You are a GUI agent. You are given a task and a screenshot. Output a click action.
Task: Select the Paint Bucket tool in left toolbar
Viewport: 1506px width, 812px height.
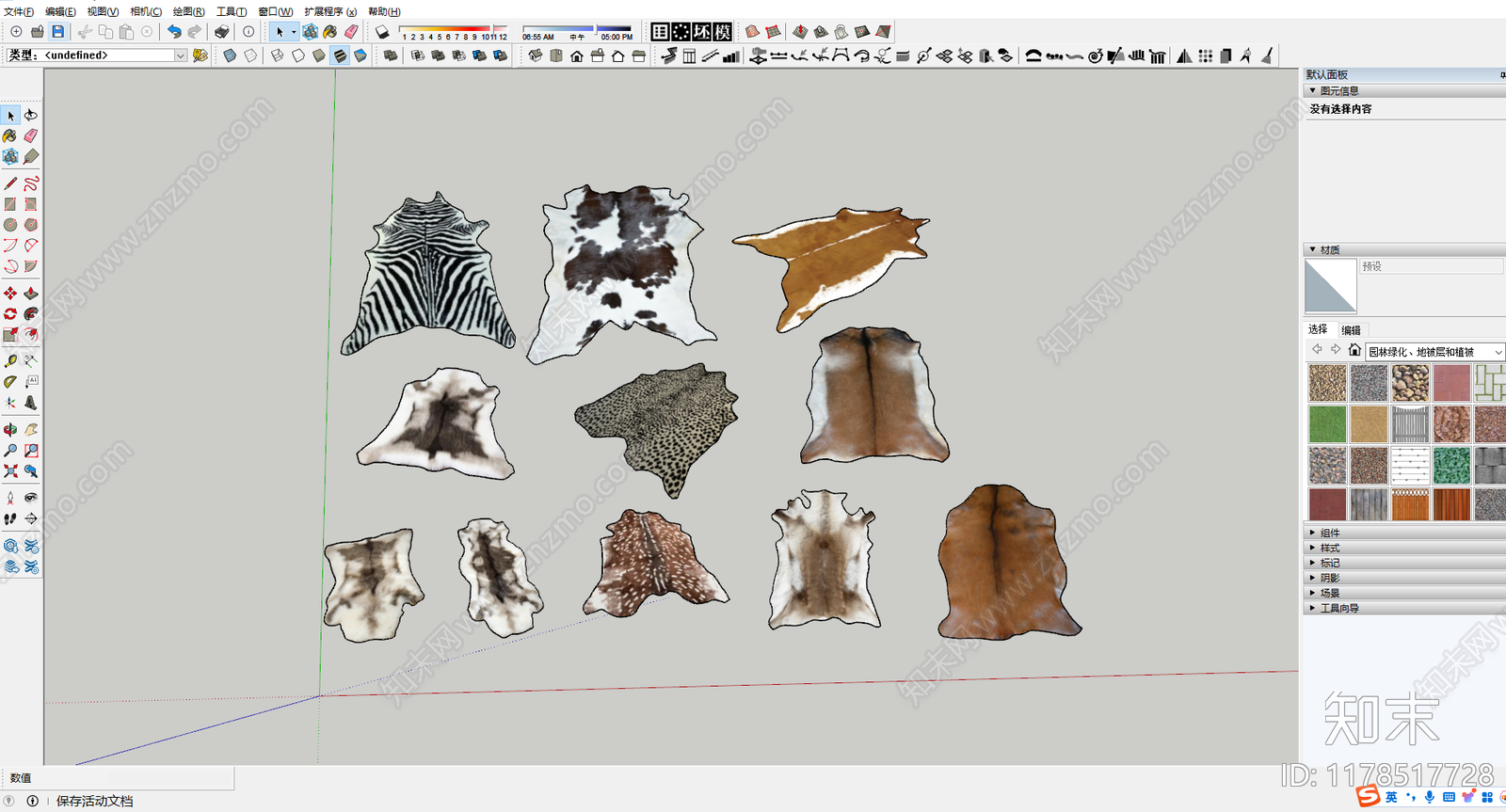point(10,135)
